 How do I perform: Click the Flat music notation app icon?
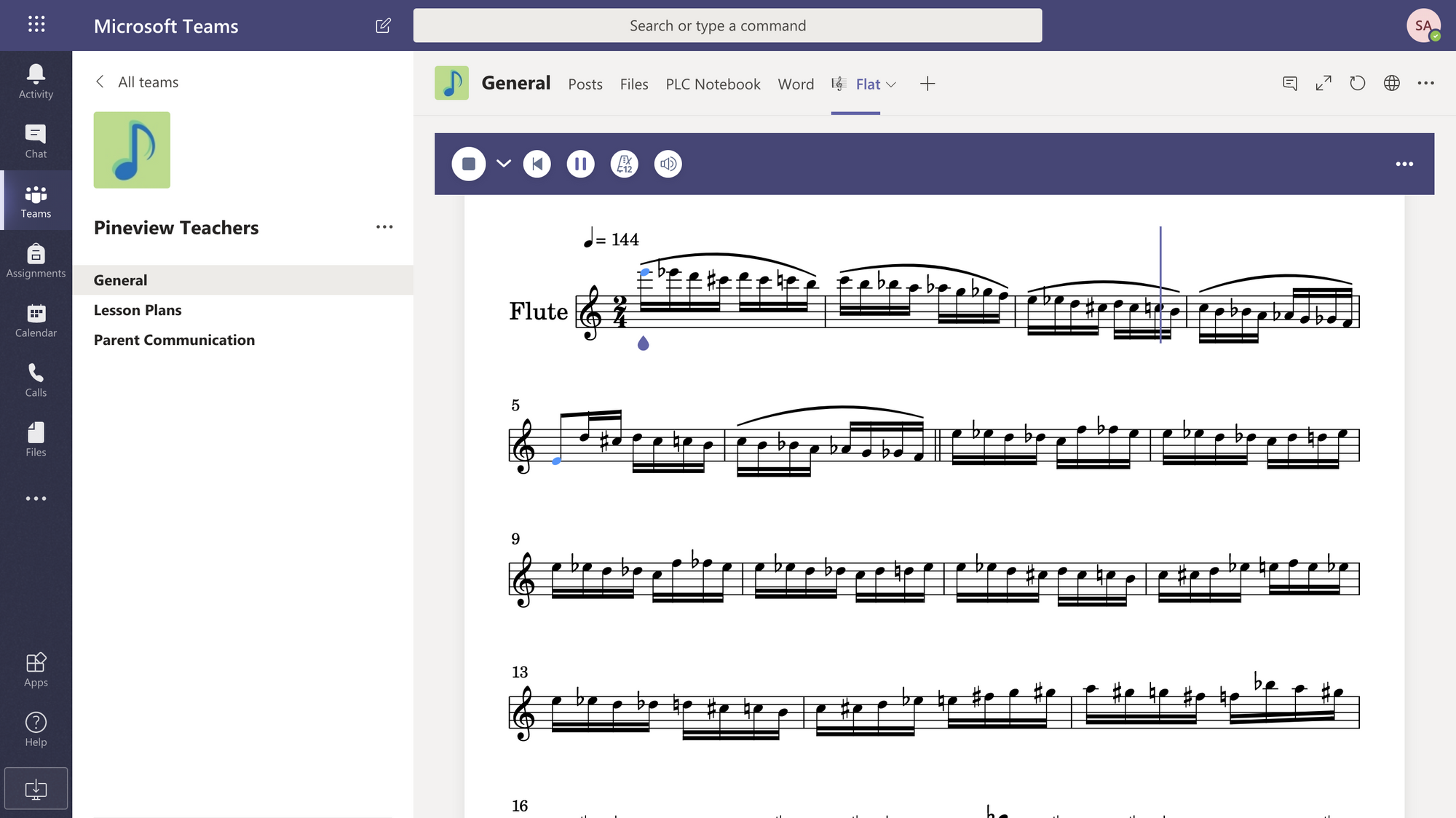point(839,82)
